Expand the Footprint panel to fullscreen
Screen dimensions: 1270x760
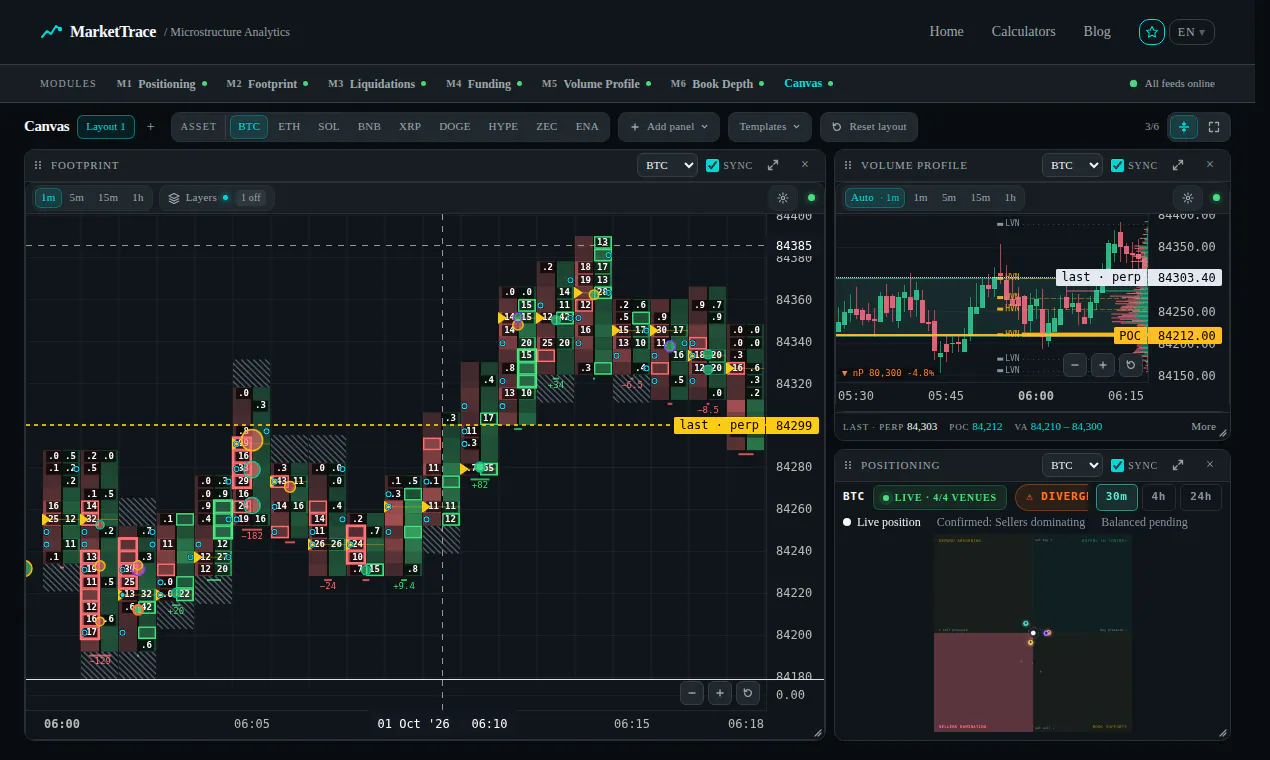click(773, 165)
